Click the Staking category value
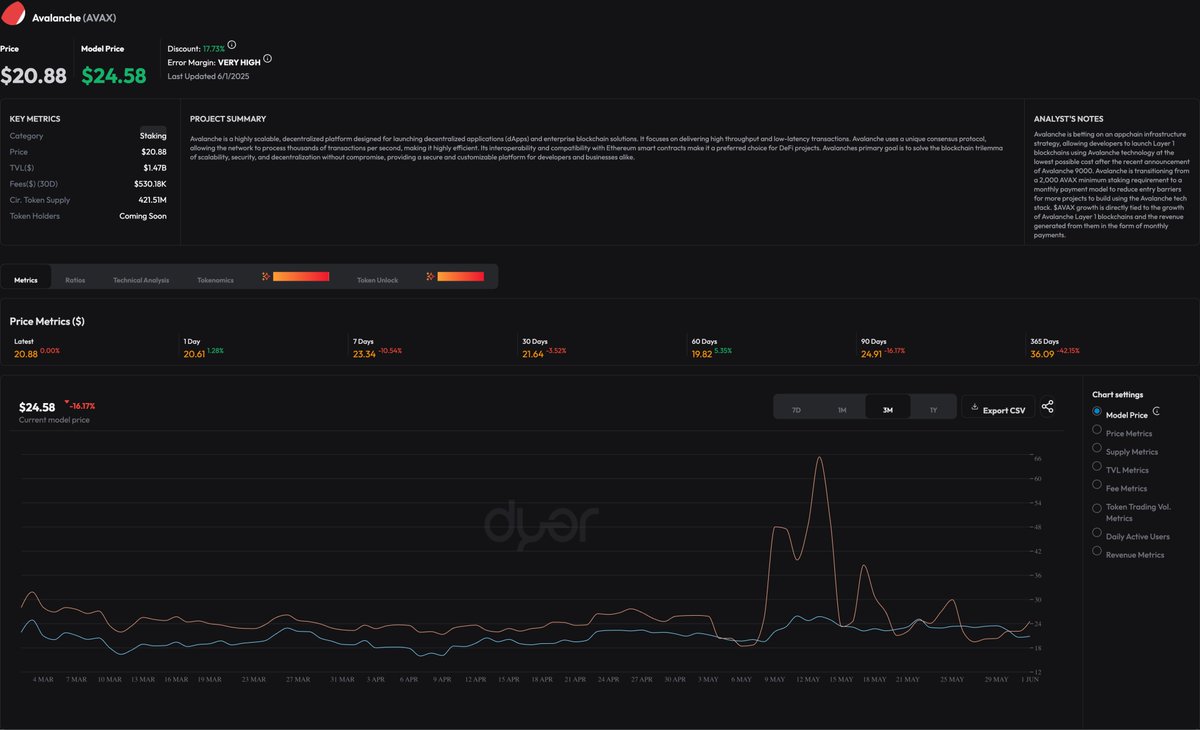 [153, 136]
